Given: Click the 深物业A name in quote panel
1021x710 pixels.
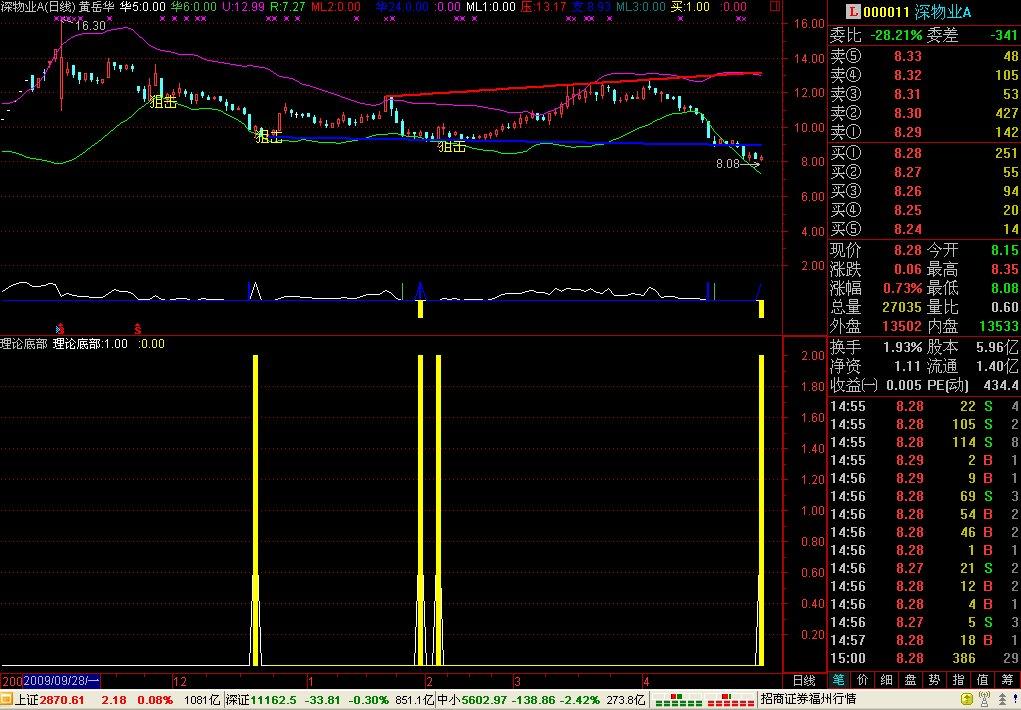Looking at the screenshot, I should (942, 12).
